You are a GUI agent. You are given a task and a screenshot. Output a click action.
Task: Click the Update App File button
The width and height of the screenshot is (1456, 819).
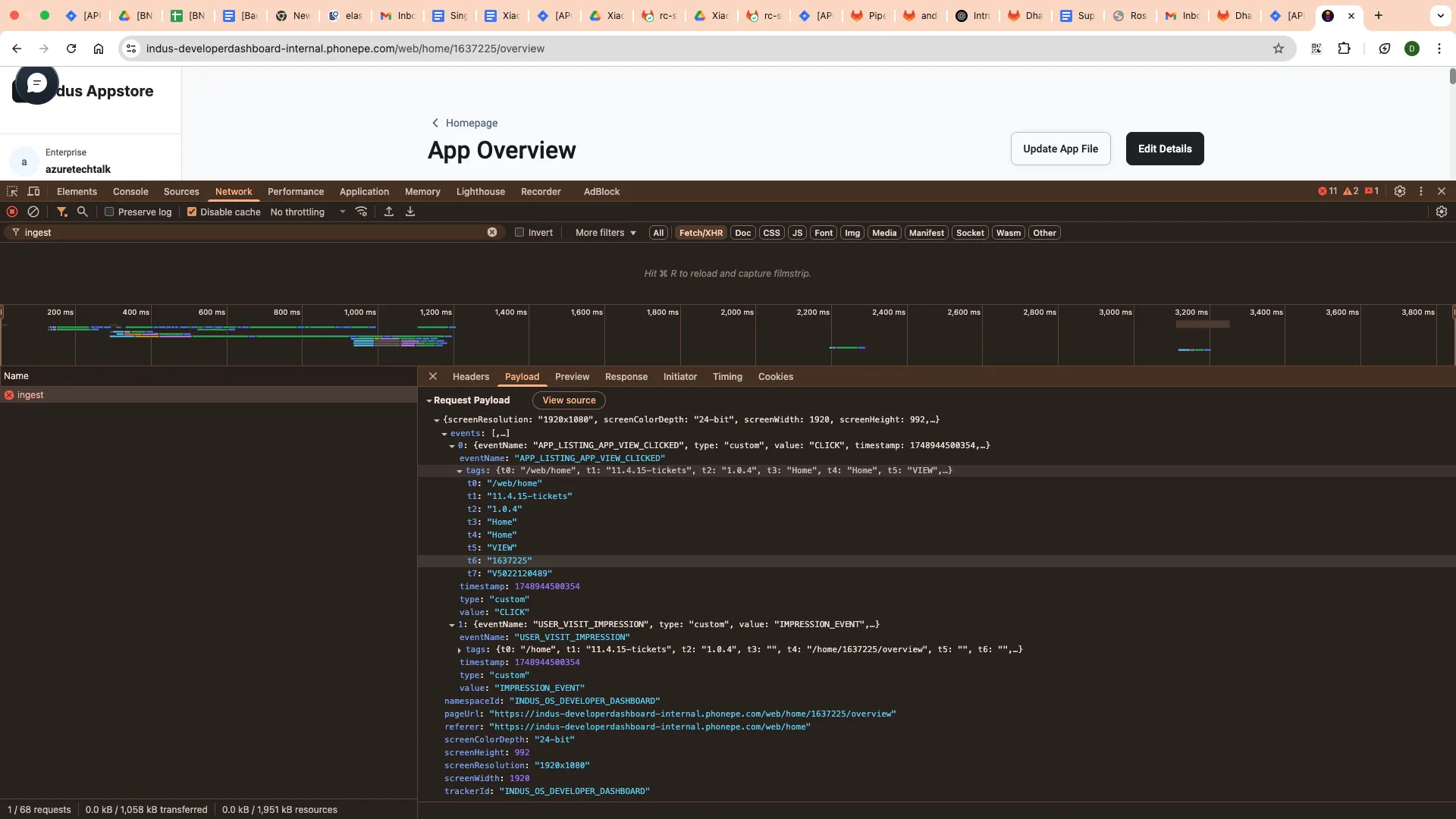pos(1060,149)
